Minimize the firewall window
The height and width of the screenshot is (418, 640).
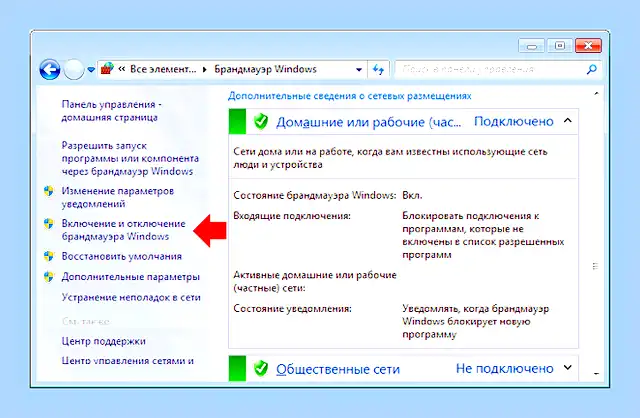(531, 46)
